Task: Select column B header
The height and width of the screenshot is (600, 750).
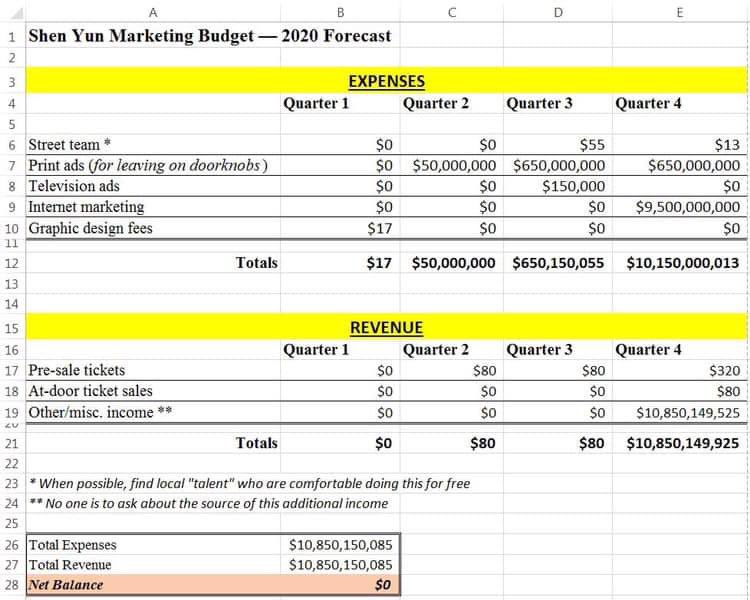Action: point(341,12)
